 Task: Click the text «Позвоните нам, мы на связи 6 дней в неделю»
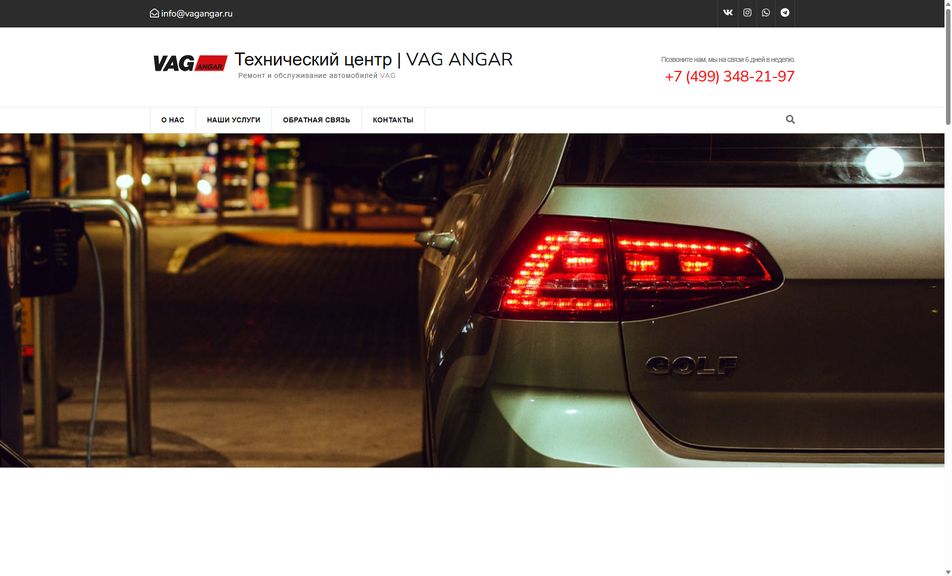(727, 59)
